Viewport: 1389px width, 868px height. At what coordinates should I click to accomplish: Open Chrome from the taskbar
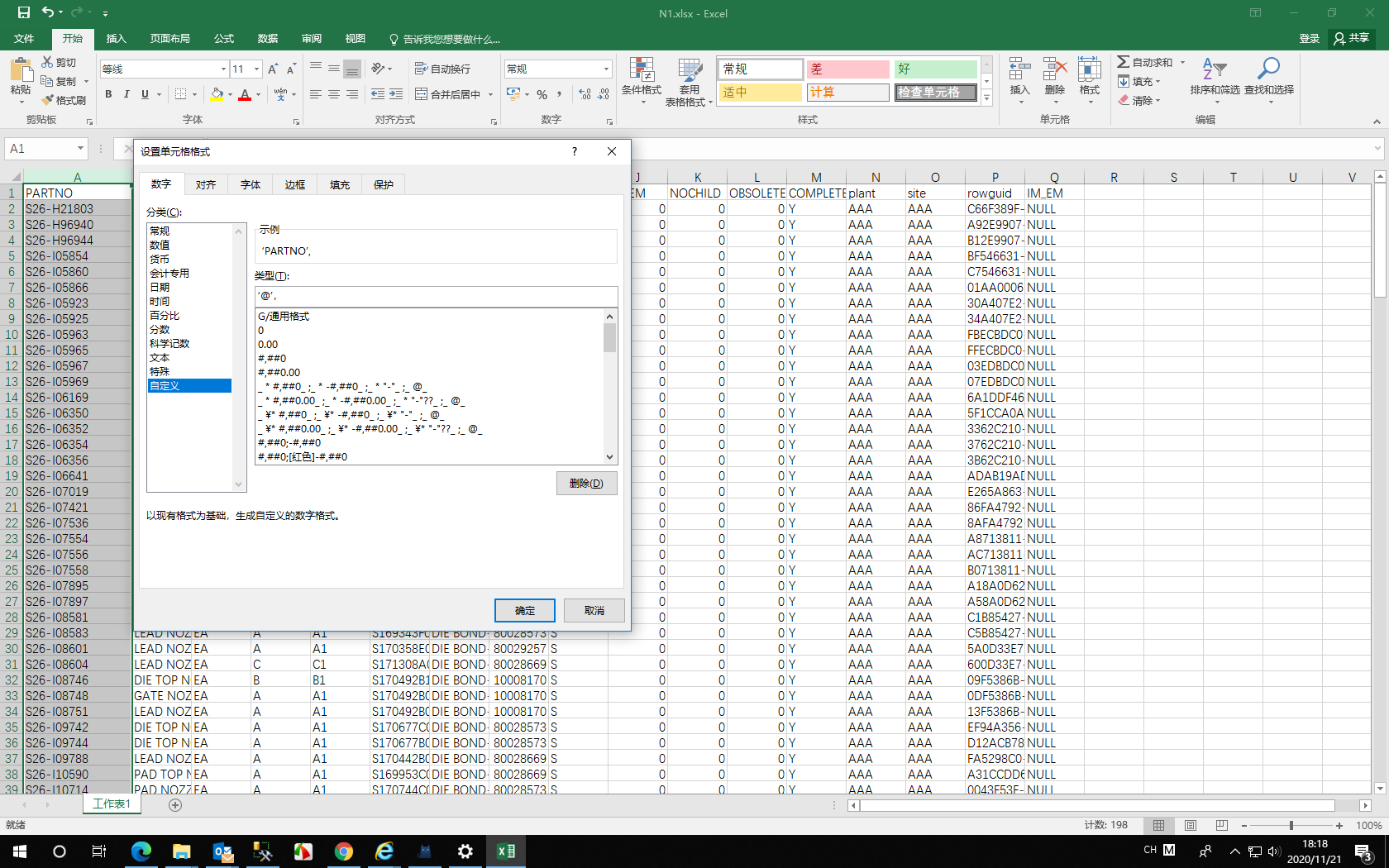(344, 851)
